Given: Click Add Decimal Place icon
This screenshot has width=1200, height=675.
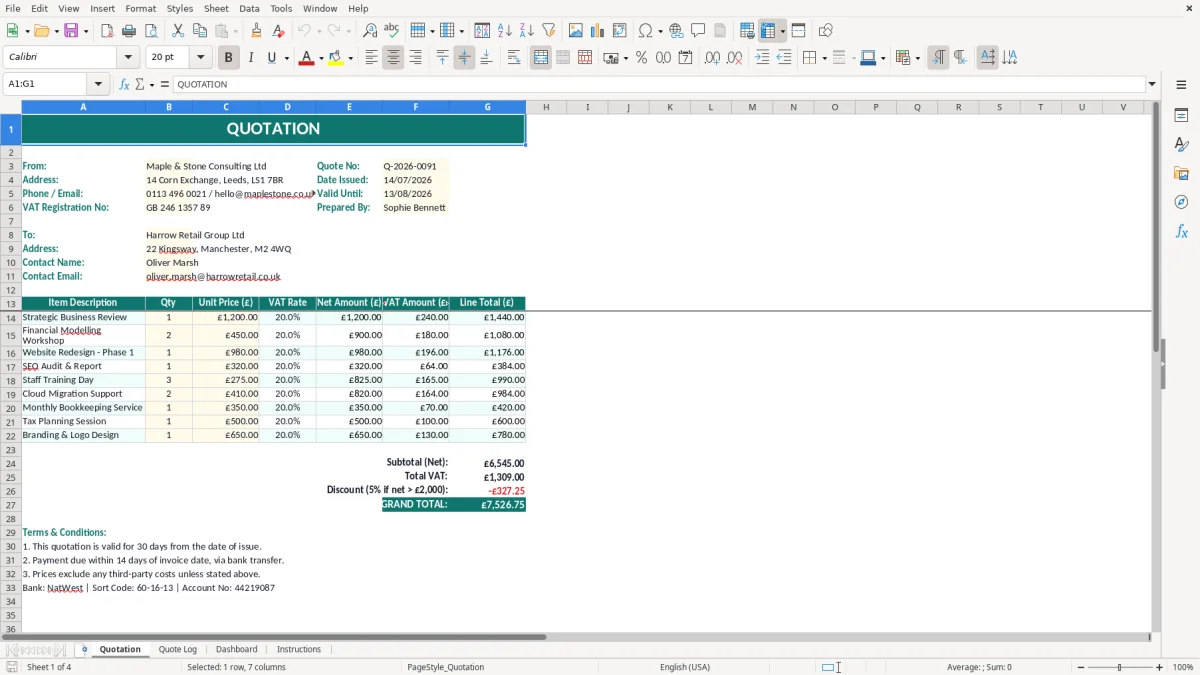Looking at the screenshot, I should click(x=712, y=58).
